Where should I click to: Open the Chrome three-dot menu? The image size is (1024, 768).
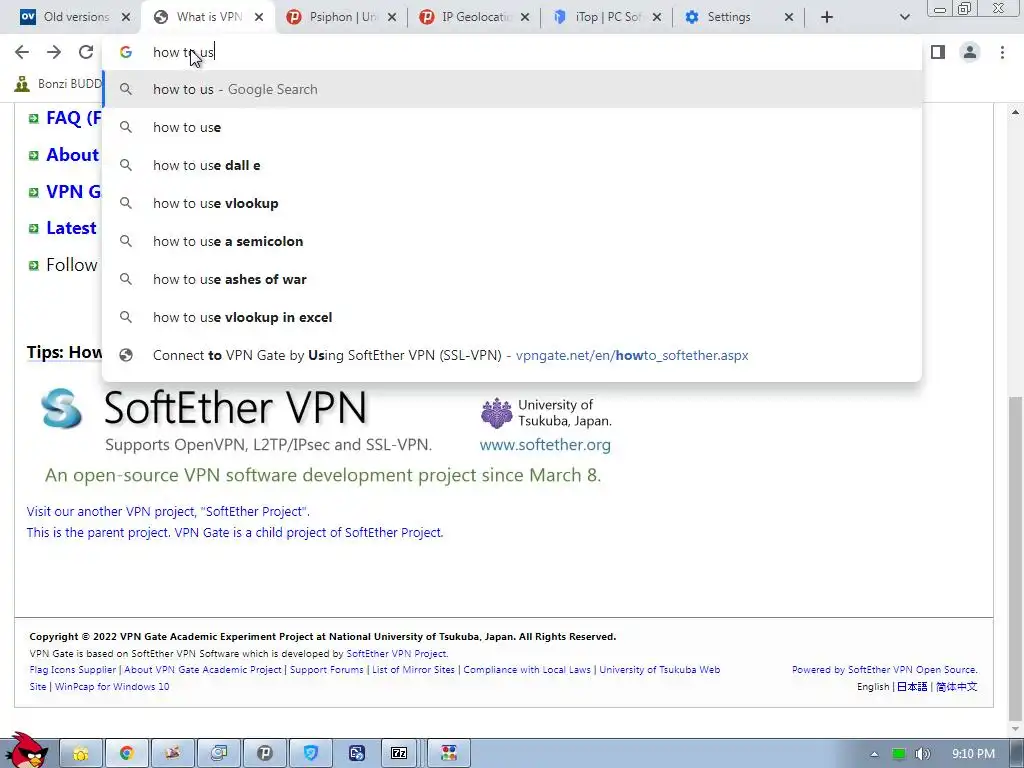coord(1002,52)
